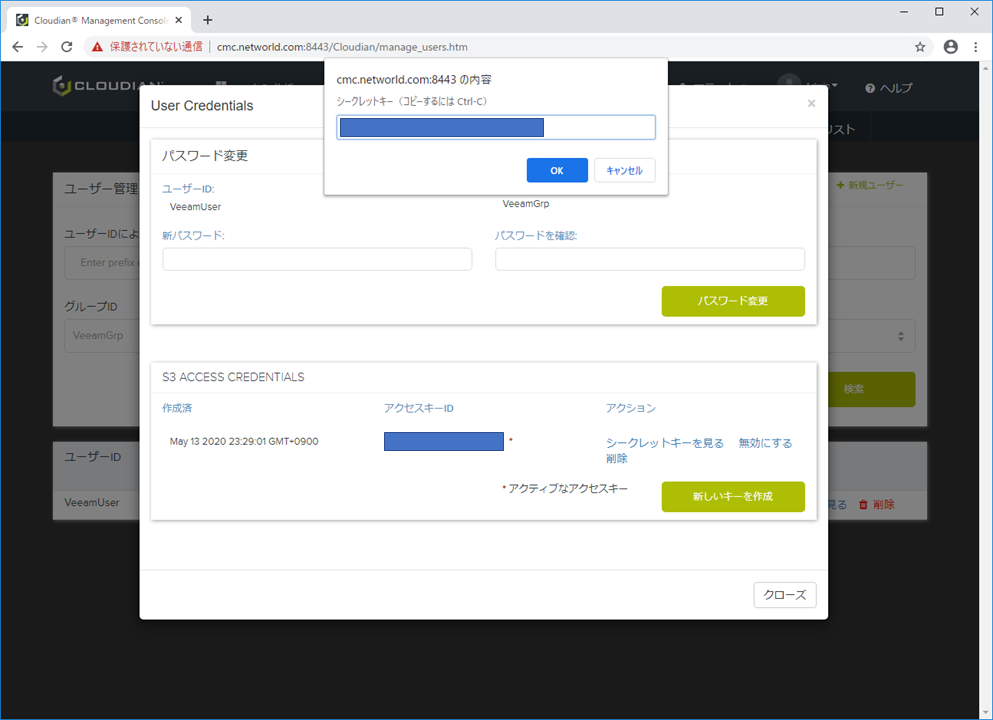Click the 新パスワード input field
993x720 pixels.
tap(317, 258)
